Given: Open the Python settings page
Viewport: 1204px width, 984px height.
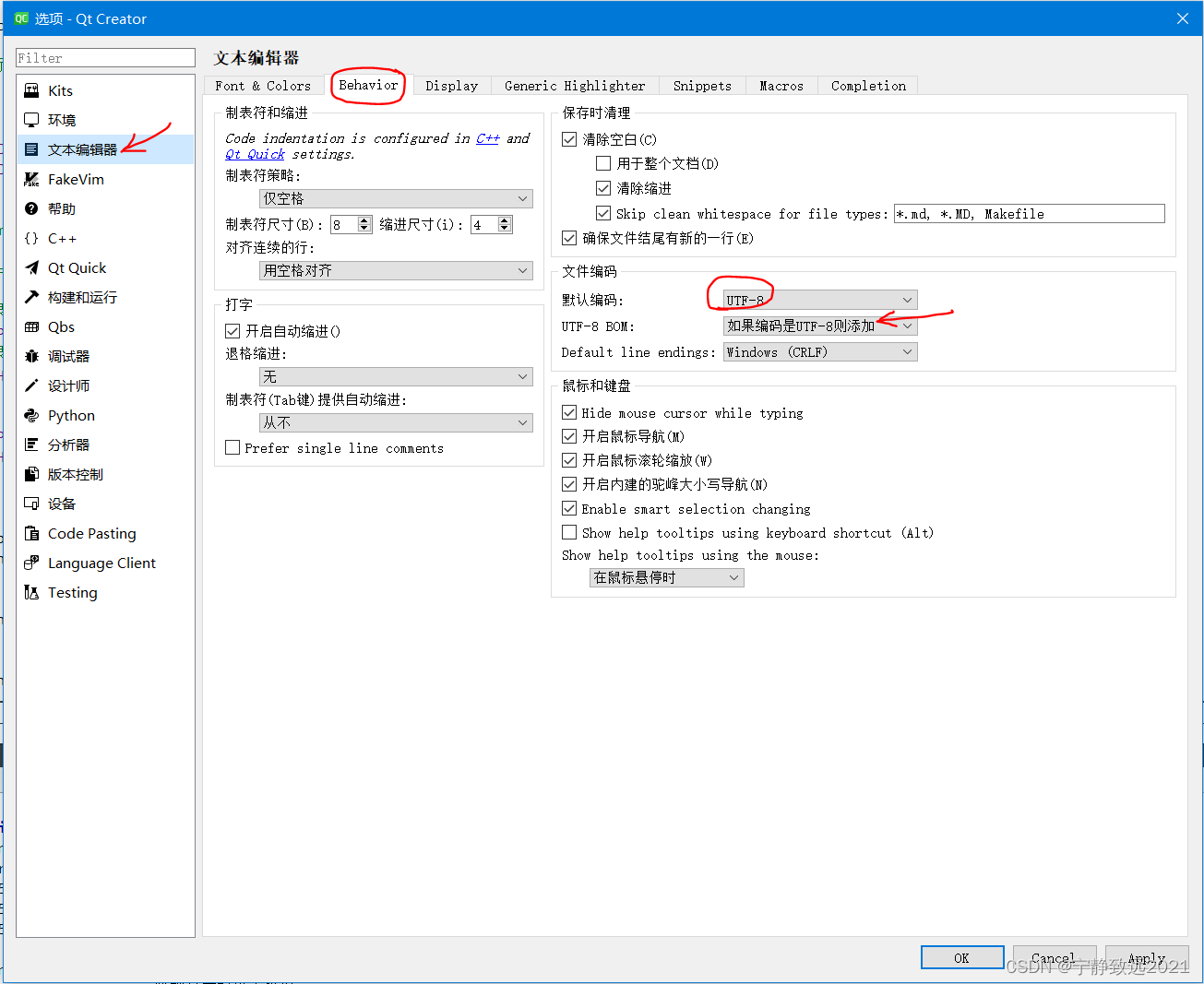Looking at the screenshot, I should pyautogui.click(x=70, y=415).
